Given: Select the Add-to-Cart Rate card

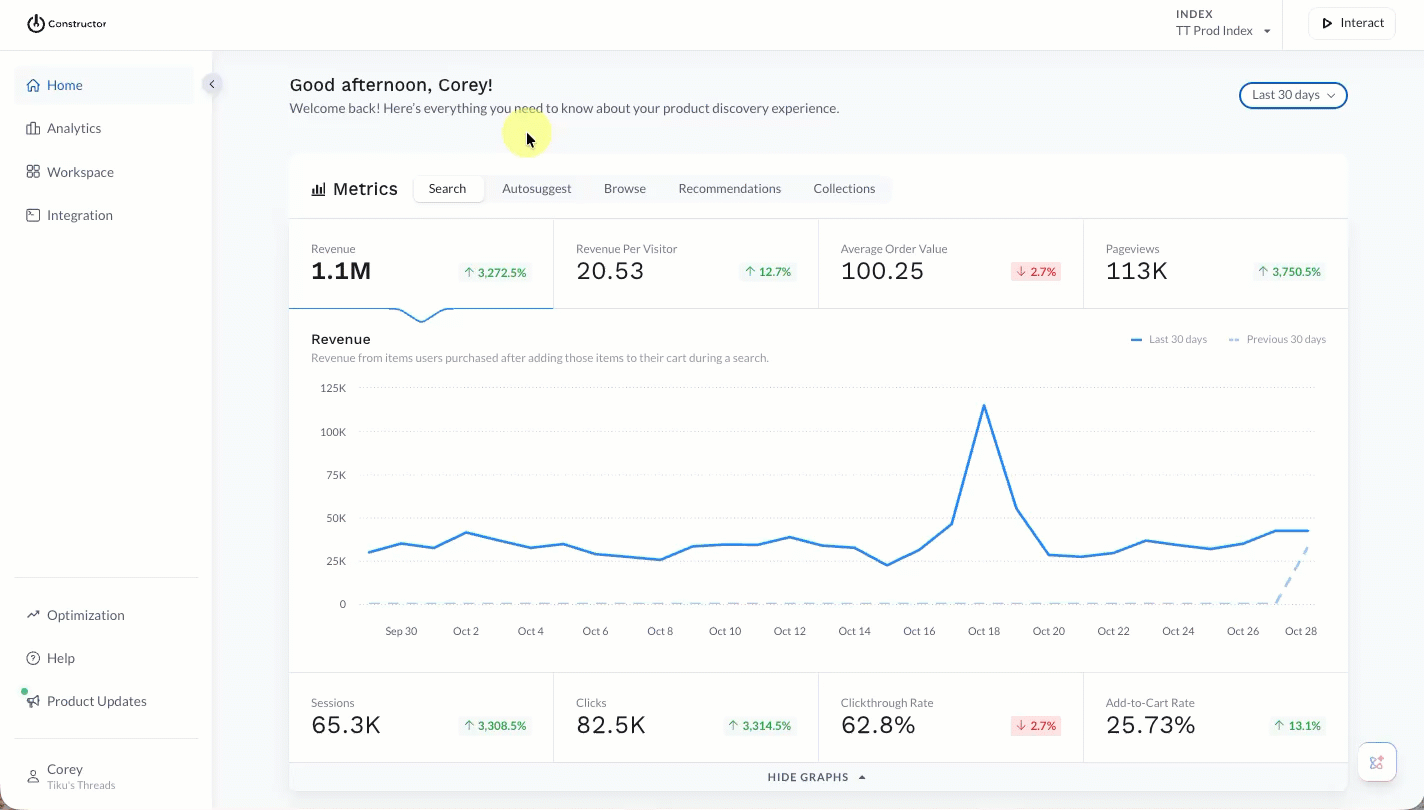Looking at the screenshot, I should (x=1216, y=717).
